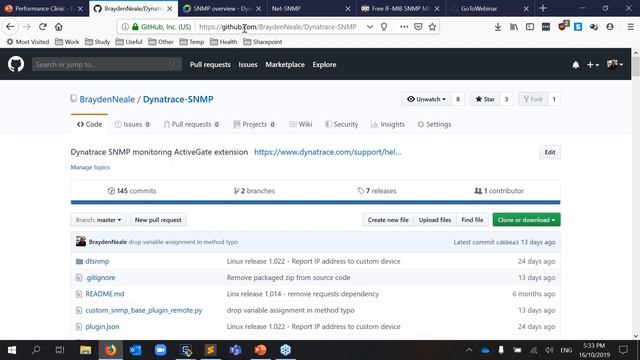Image resolution: width=640 pixels, height=360 pixels.
Task: Open PowerPoint from taskbar
Action: pos(260,350)
